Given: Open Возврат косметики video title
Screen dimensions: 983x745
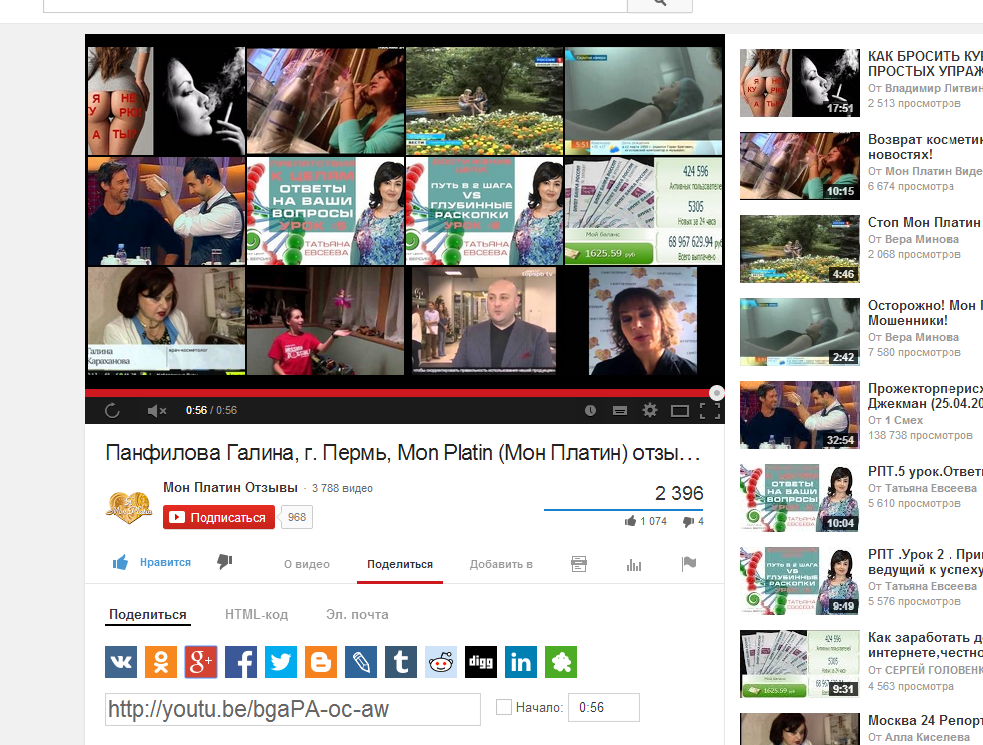Looking at the screenshot, I should click(x=925, y=147).
